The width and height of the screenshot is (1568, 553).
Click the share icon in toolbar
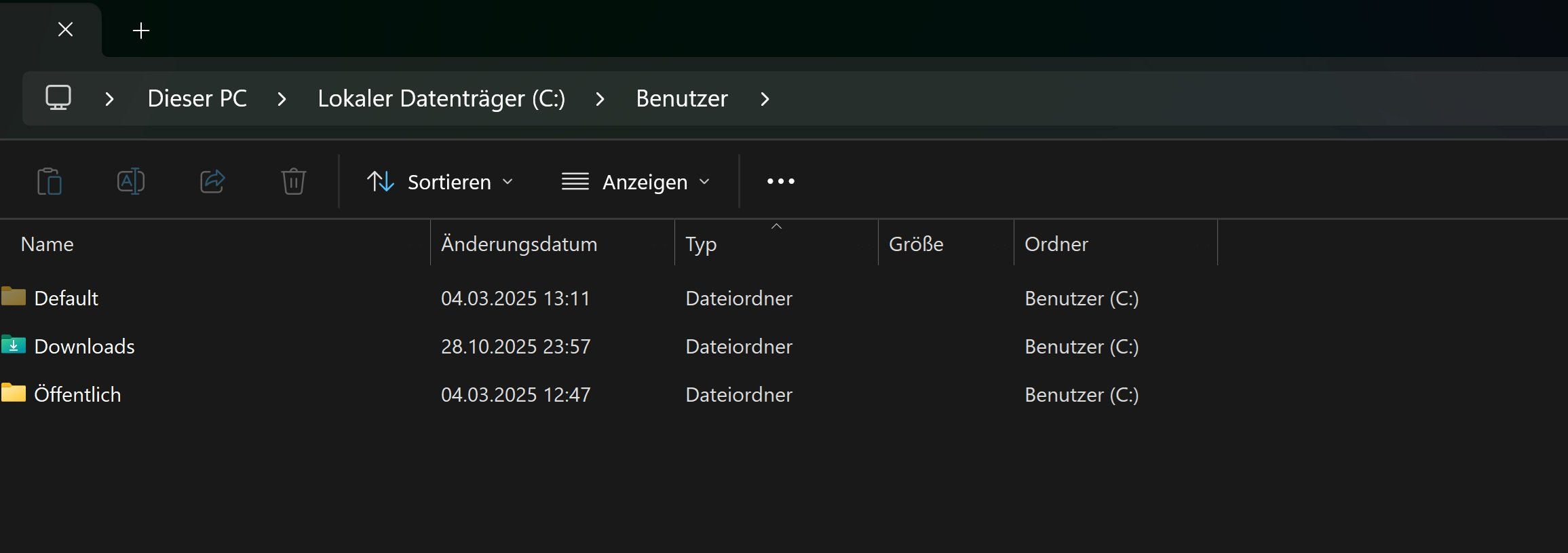212,181
